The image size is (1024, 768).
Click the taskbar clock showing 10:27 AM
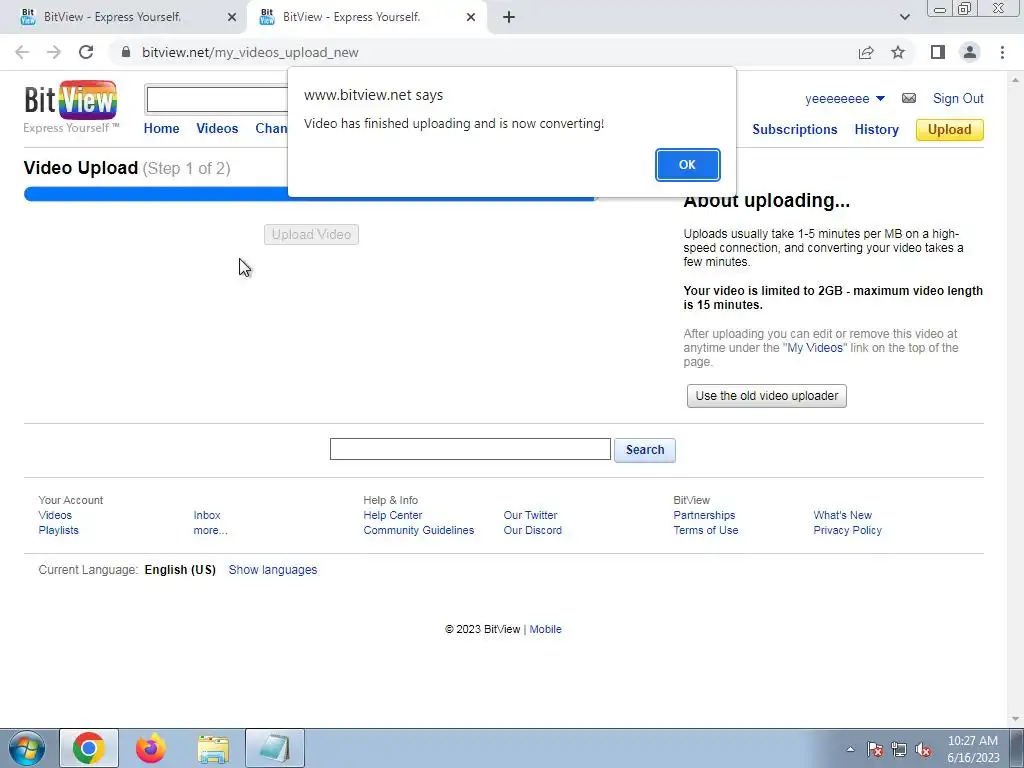(972, 749)
